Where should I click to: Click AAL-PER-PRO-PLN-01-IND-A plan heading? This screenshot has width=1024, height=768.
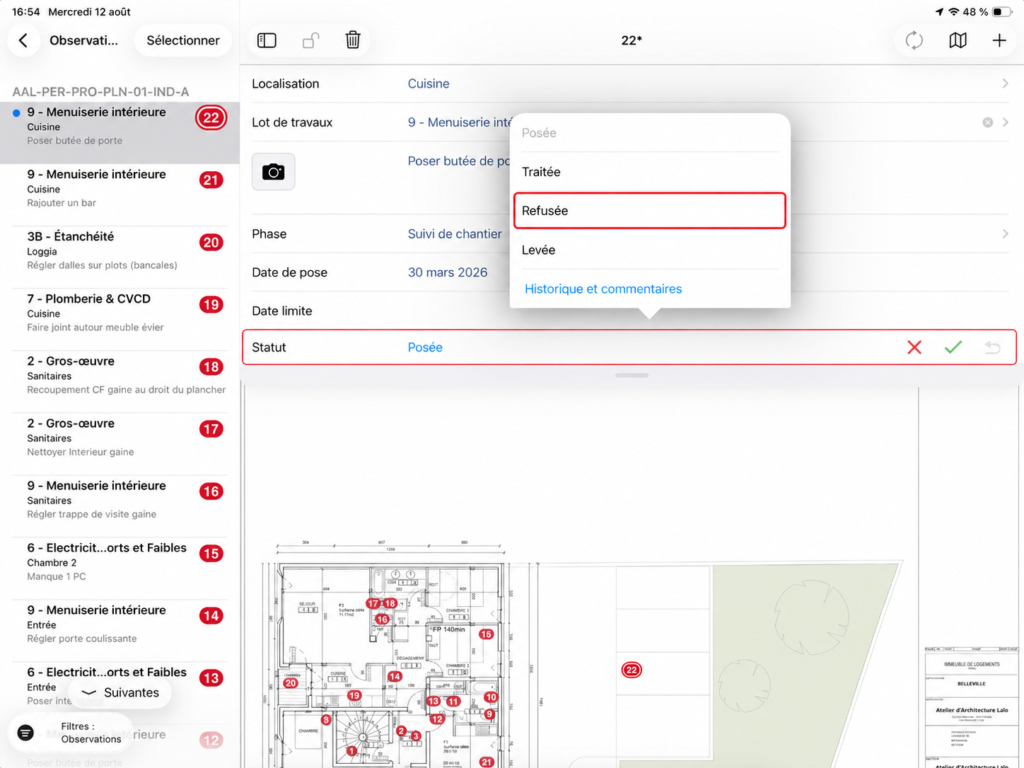coord(101,91)
